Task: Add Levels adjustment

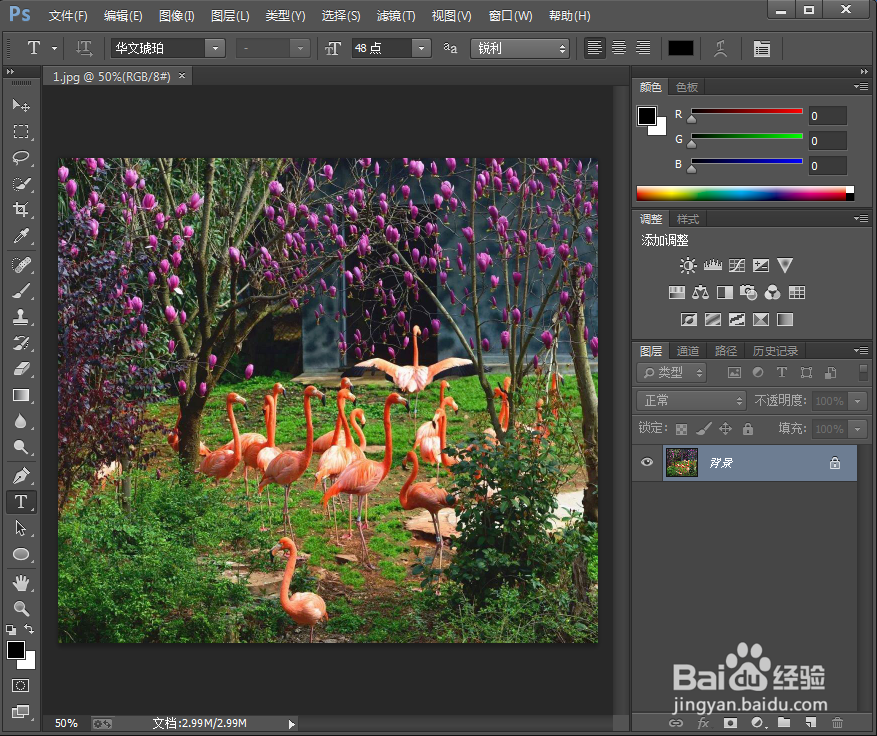Action: click(713, 265)
